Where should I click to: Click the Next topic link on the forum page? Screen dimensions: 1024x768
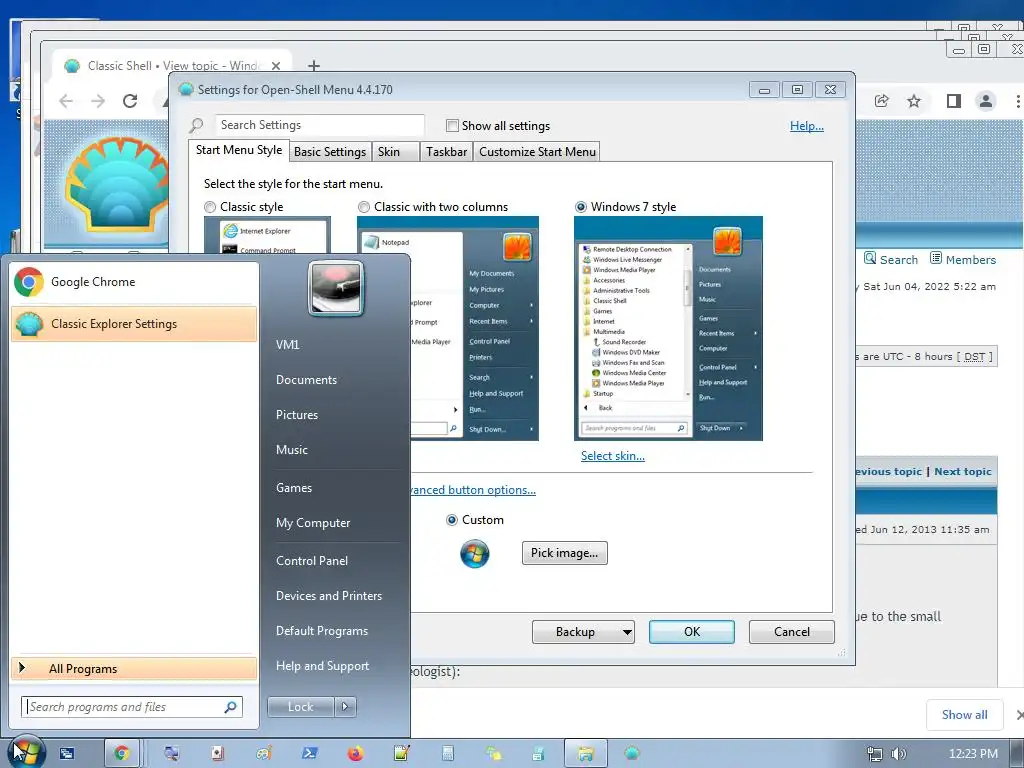[x=963, y=472]
